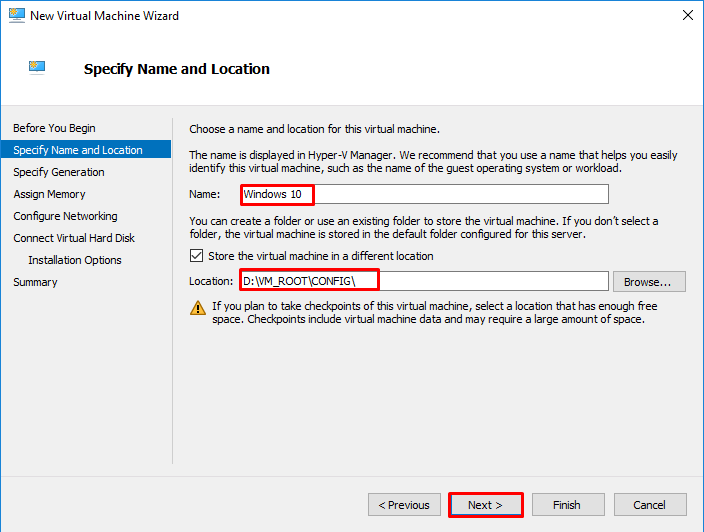Click the wizard icon in the title bar

pyautogui.click(x=17, y=15)
